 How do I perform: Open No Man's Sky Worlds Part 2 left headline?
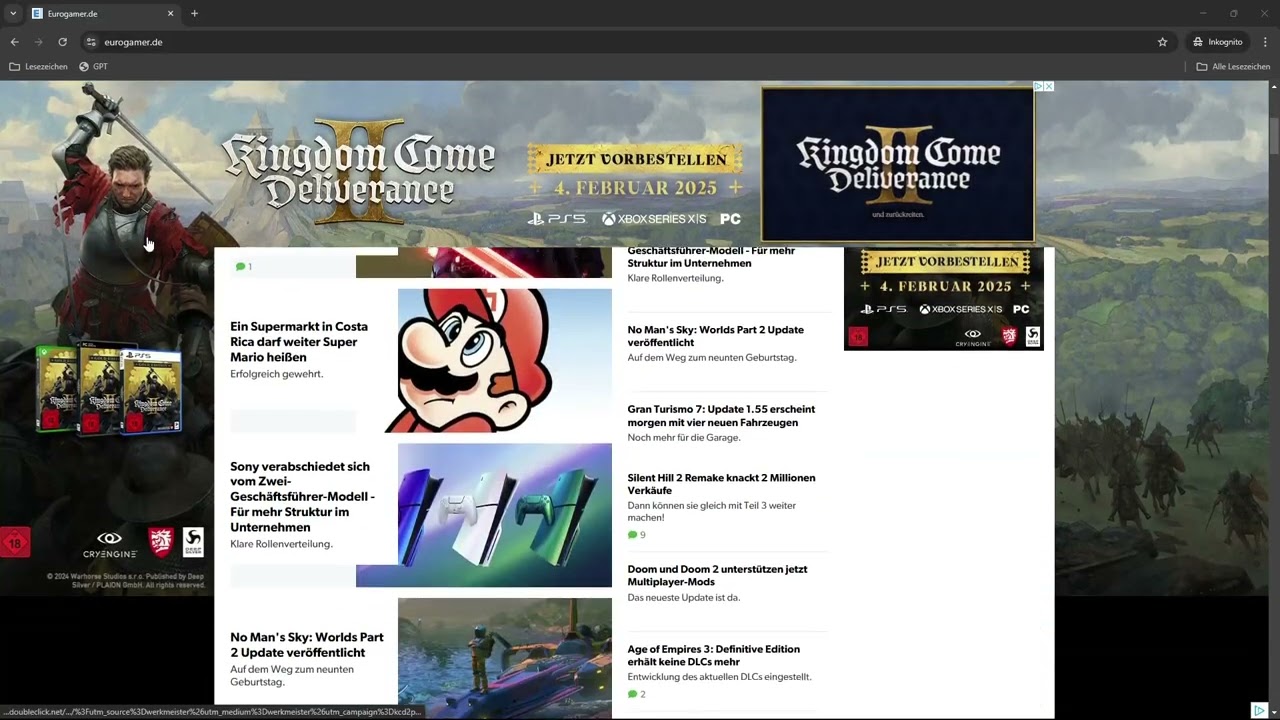click(x=307, y=644)
